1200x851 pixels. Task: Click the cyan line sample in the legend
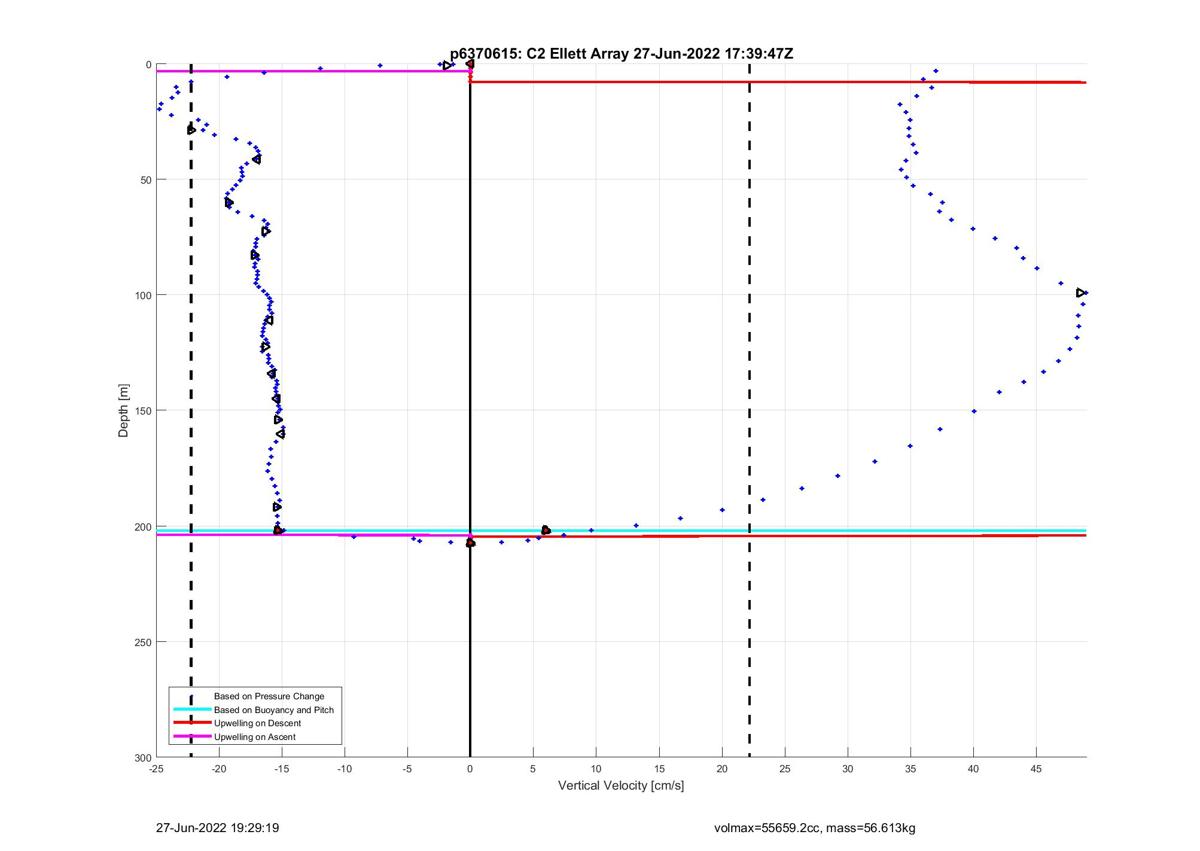(191, 710)
